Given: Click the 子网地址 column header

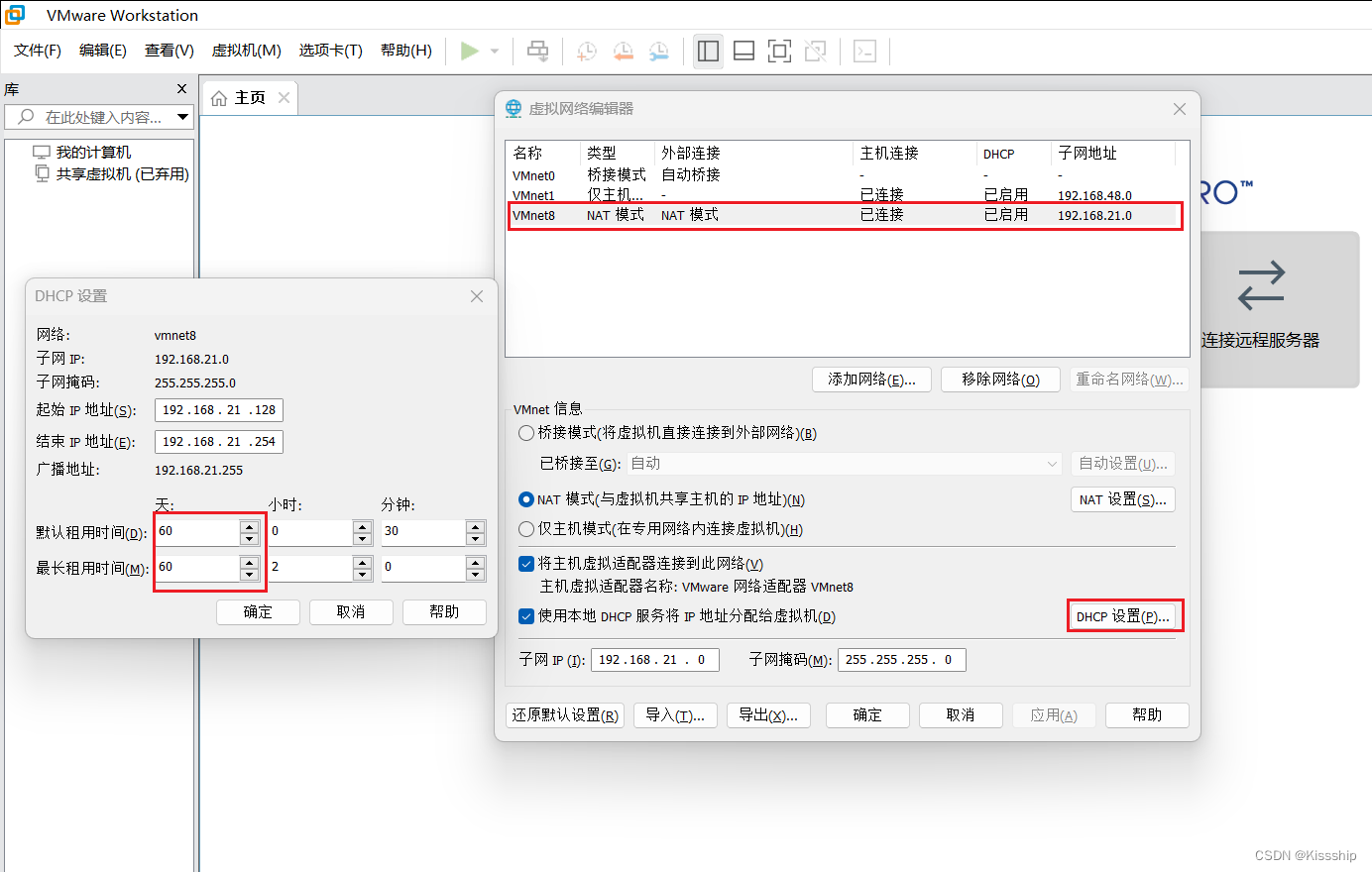Looking at the screenshot, I should (x=1112, y=154).
